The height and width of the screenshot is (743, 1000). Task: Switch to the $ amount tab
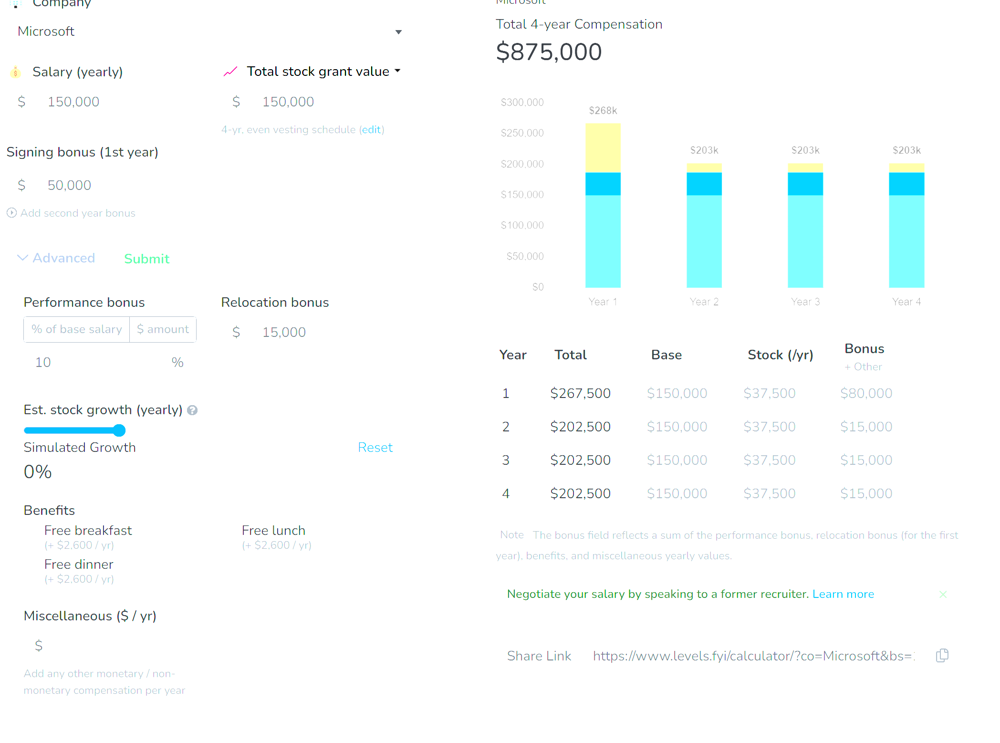pyautogui.click(x=163, y=329)
